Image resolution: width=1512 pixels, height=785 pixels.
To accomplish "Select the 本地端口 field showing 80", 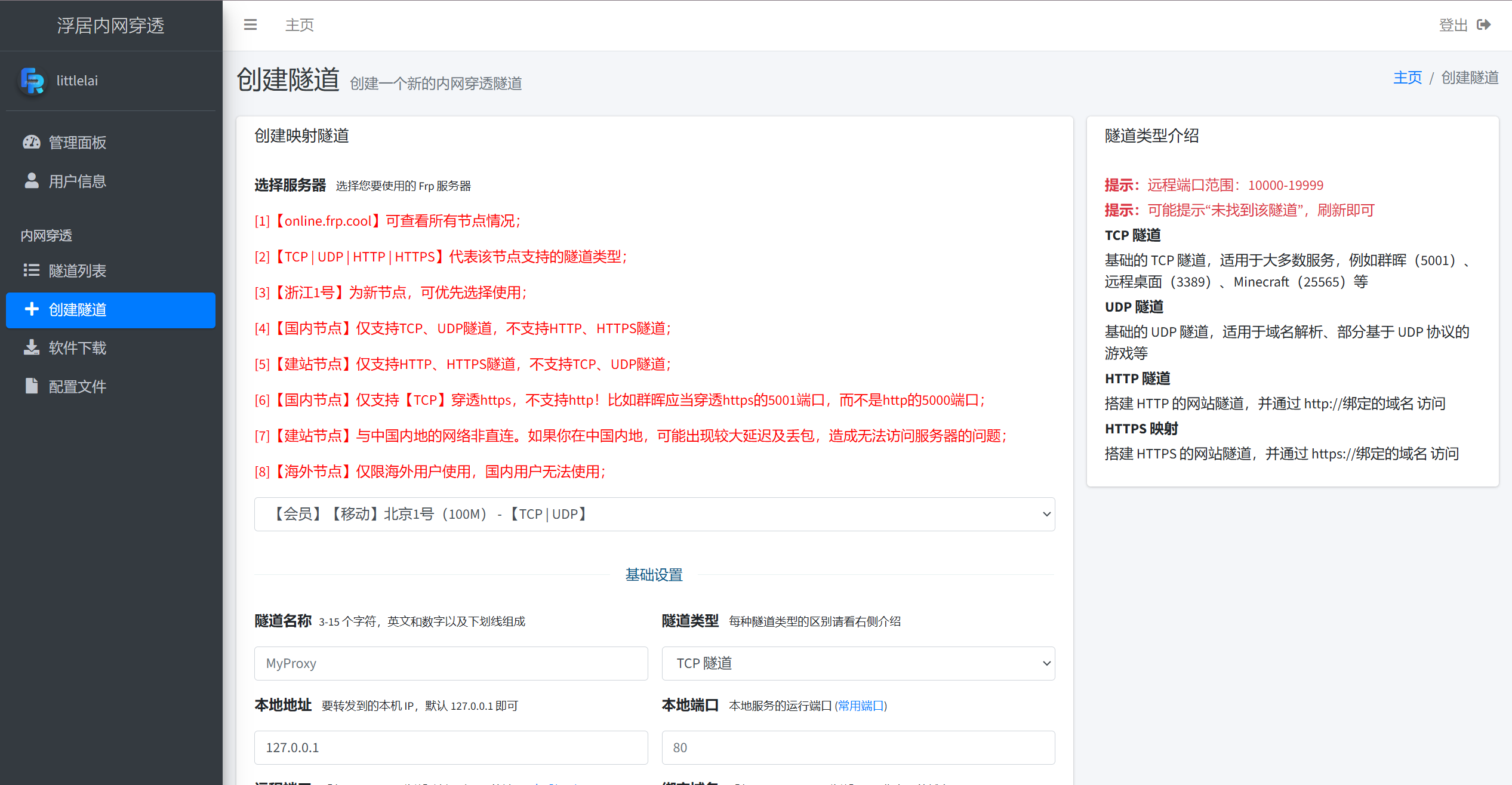I will pos(858,747).
